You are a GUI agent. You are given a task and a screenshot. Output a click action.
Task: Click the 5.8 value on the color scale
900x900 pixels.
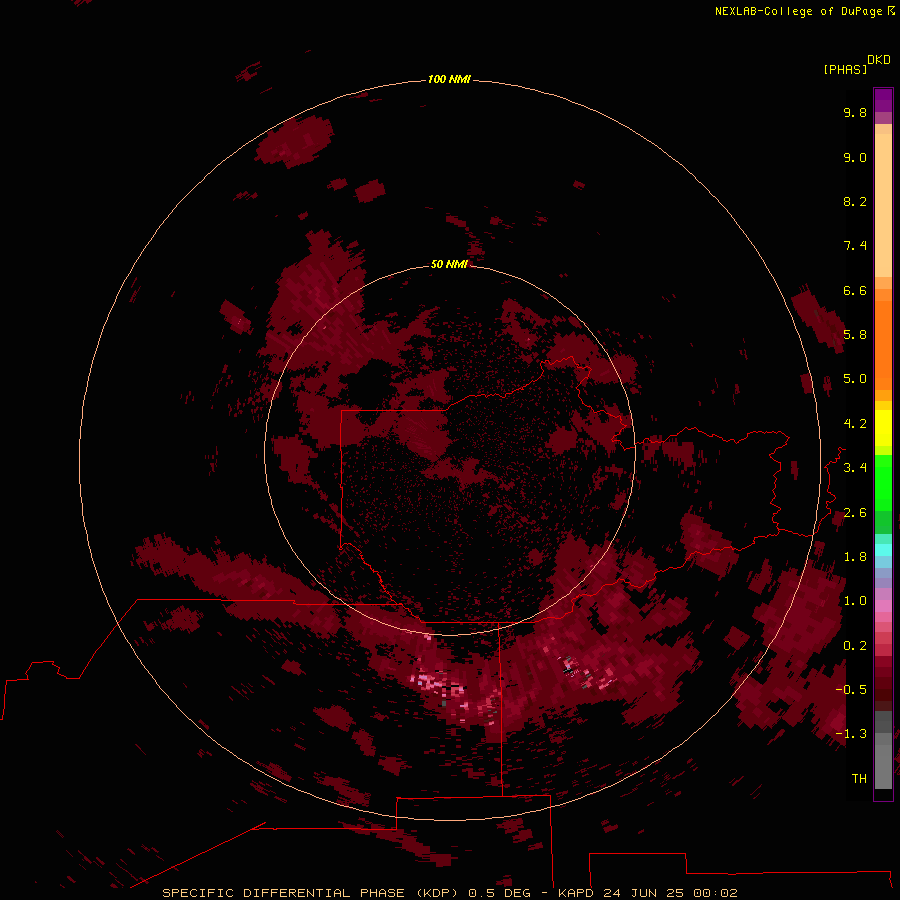point(855,335)
